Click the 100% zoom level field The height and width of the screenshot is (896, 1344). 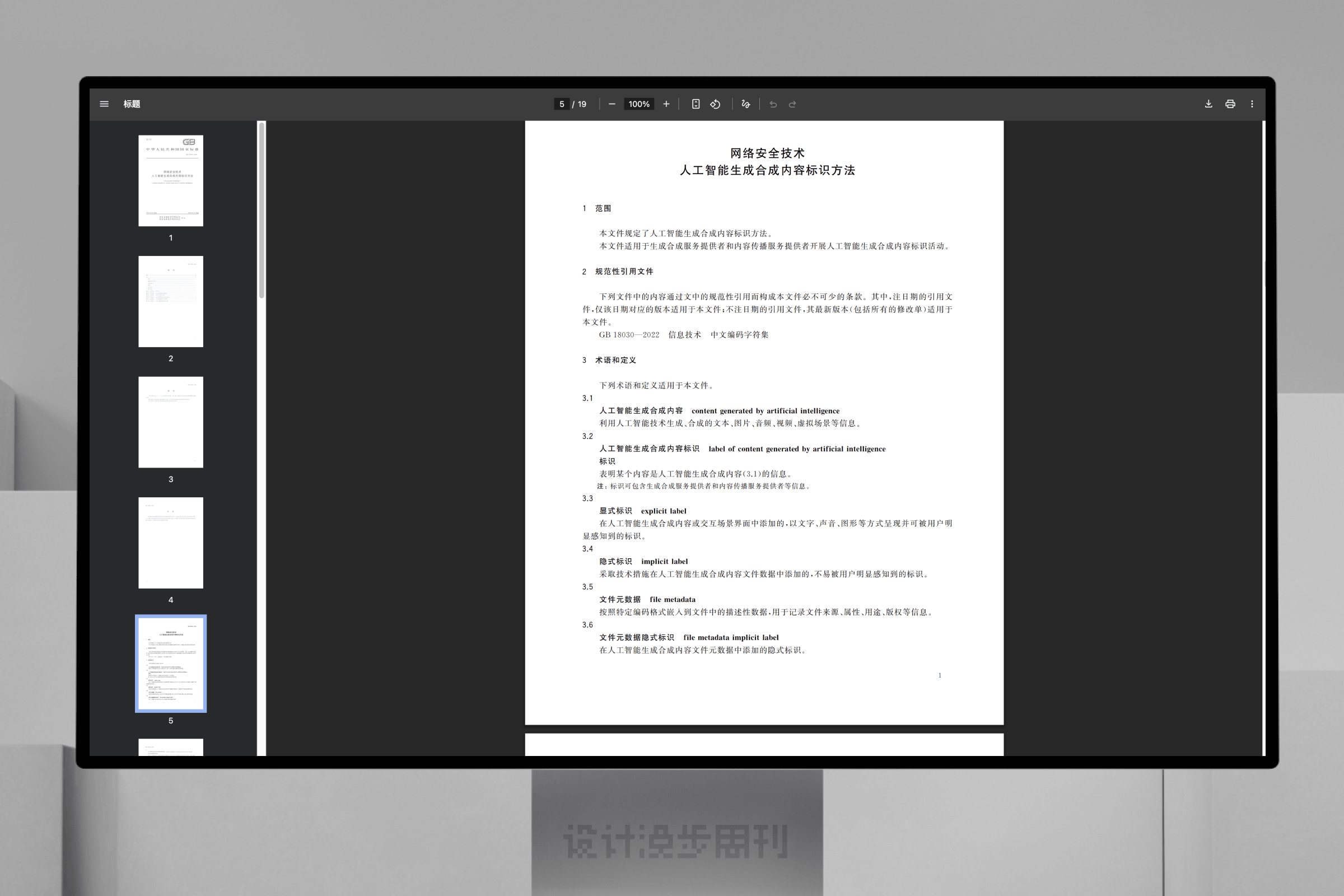click(x=639, y=104)
